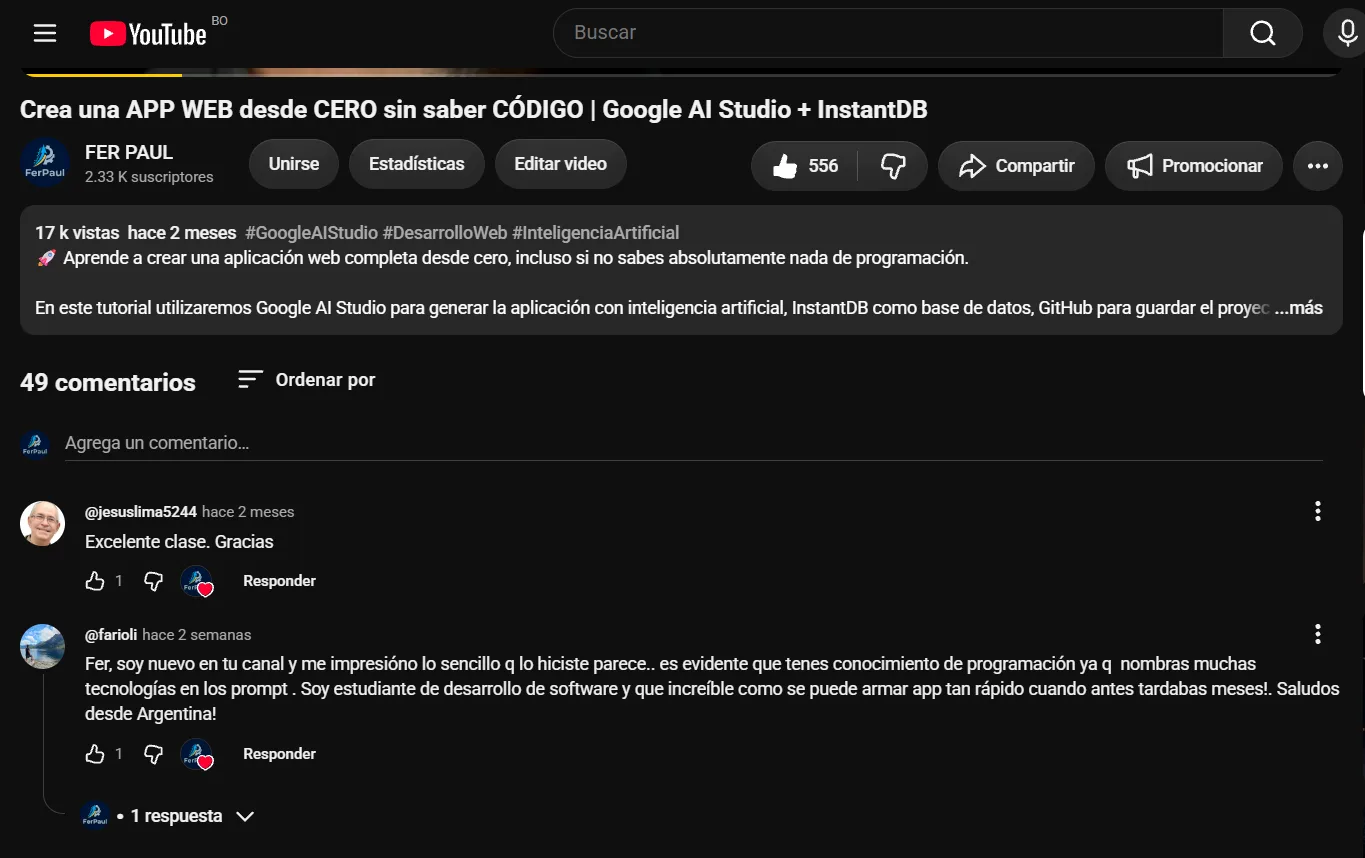Dislike the video with thumbs-down icon
The height and width of the screenshot is (858, 1365).
(893, 166)
